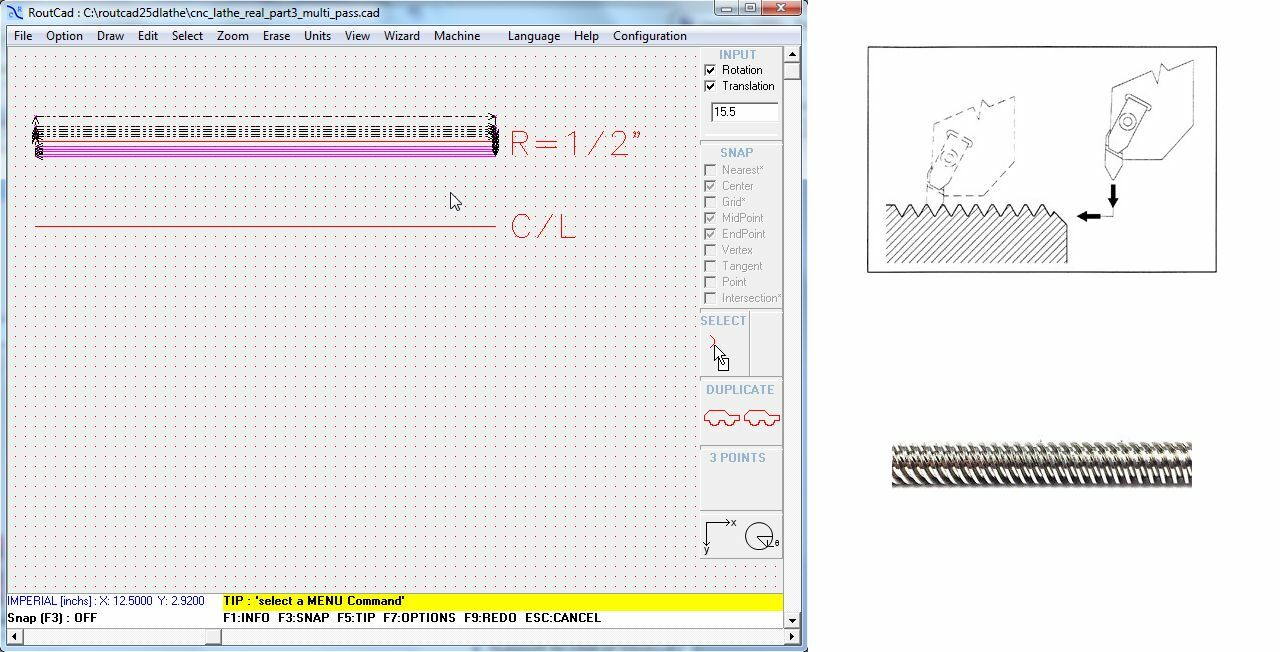
Task: Enable the Tangent snap checkbox
Action: point(710,266)
